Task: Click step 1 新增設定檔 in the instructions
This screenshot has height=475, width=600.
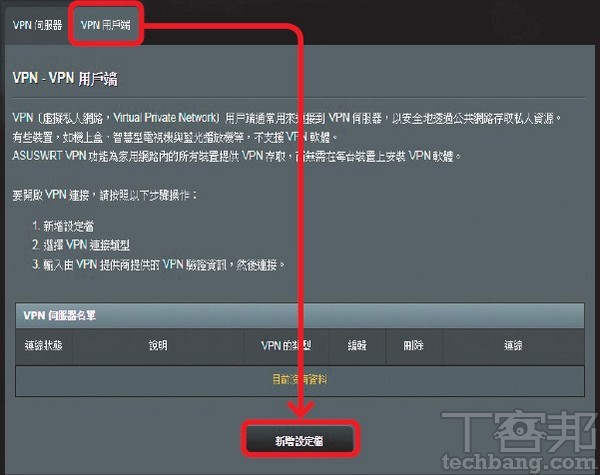Action: pos(63,226)
